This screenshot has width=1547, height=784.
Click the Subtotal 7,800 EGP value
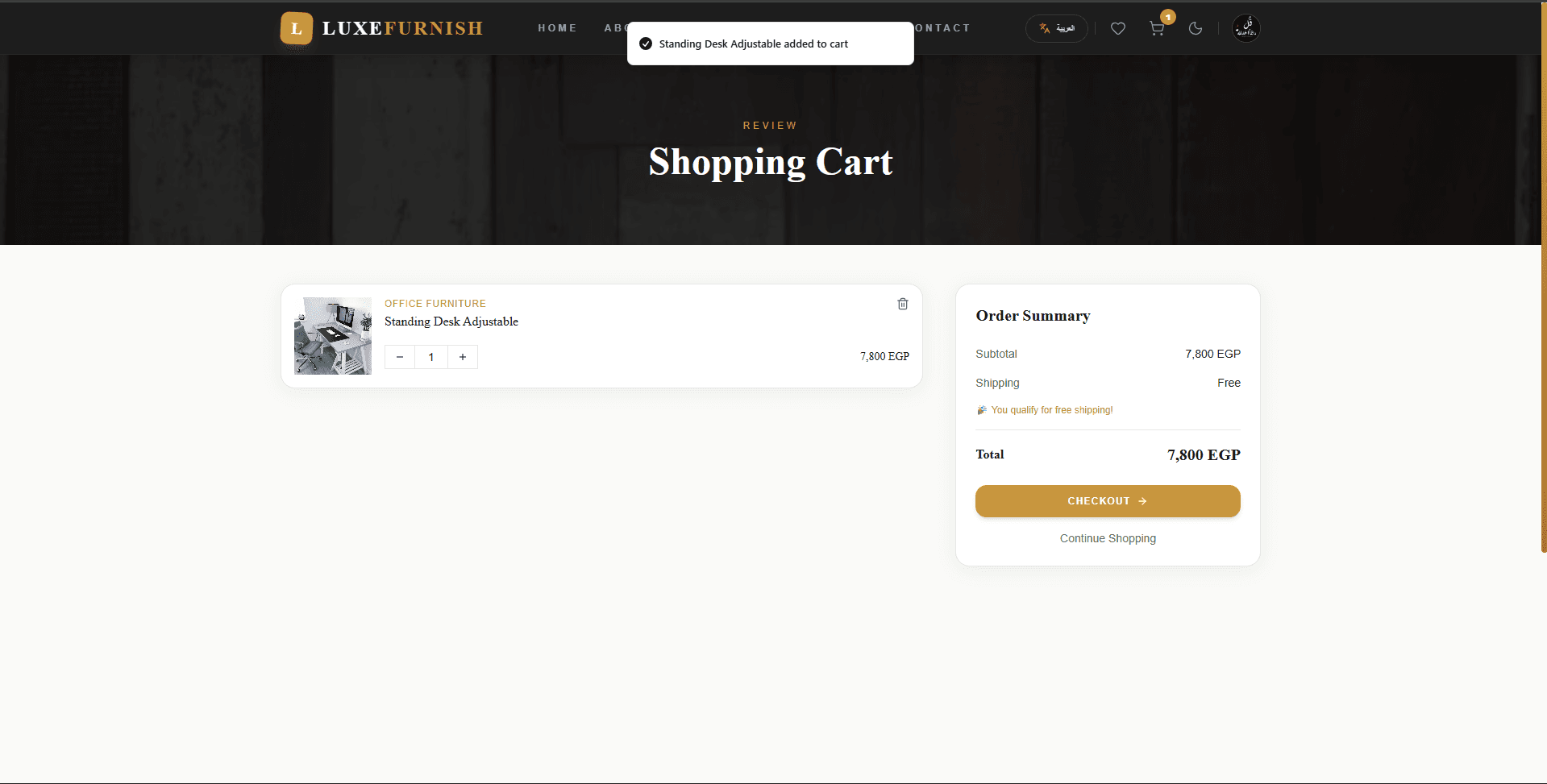pyautogui.click(x=1212, y=354)
